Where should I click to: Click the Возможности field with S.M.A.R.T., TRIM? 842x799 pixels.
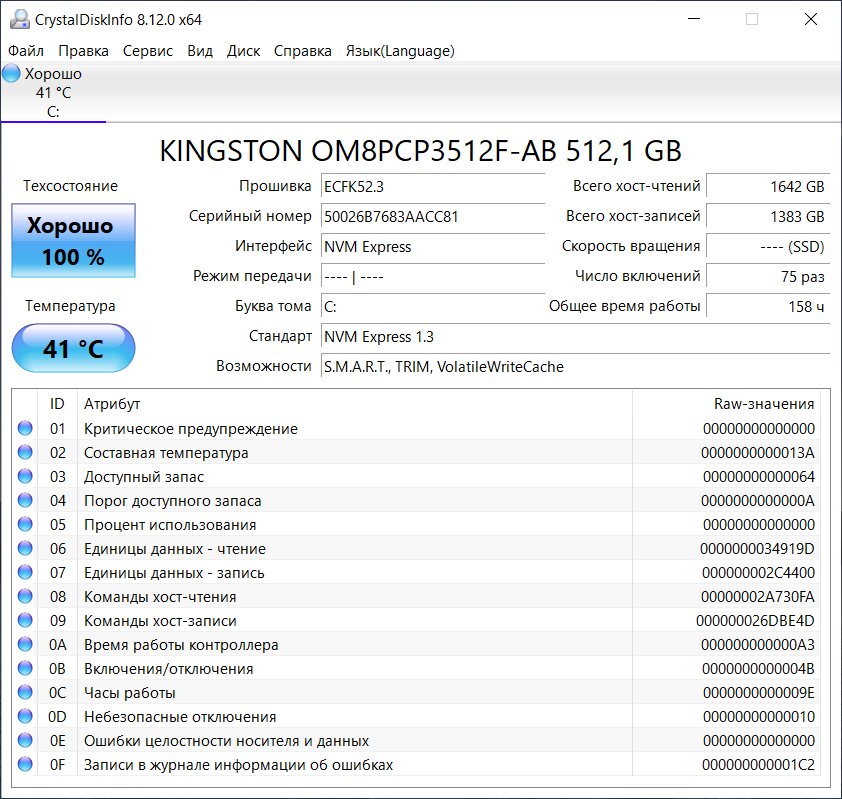pos(575,367)
